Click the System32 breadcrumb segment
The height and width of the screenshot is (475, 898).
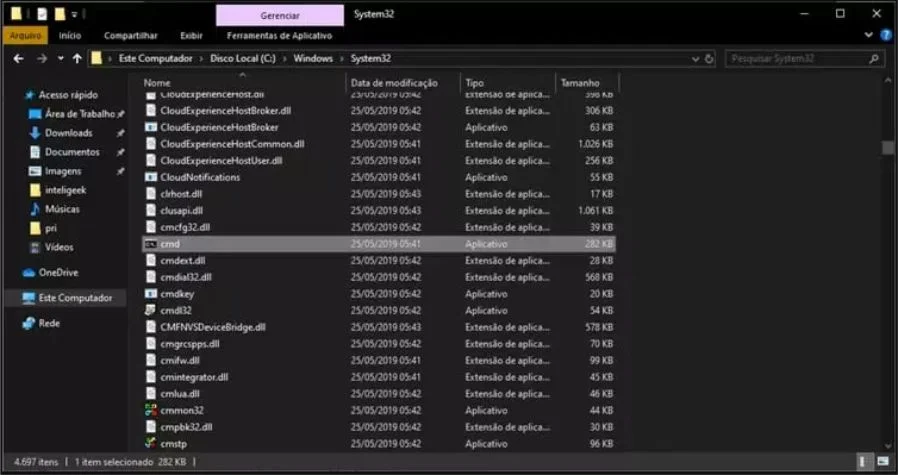coord(371,58)
